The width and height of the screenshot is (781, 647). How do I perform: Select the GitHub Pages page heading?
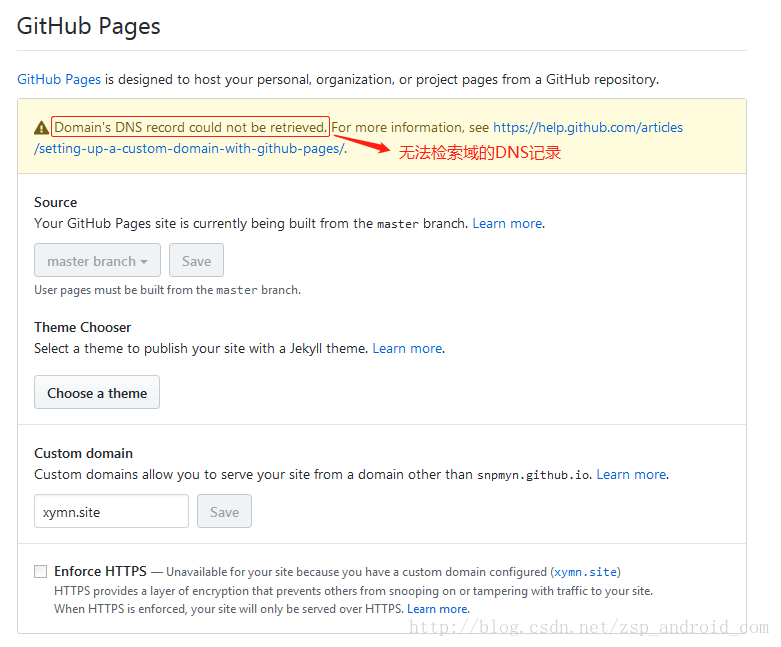tap(89, 27)
